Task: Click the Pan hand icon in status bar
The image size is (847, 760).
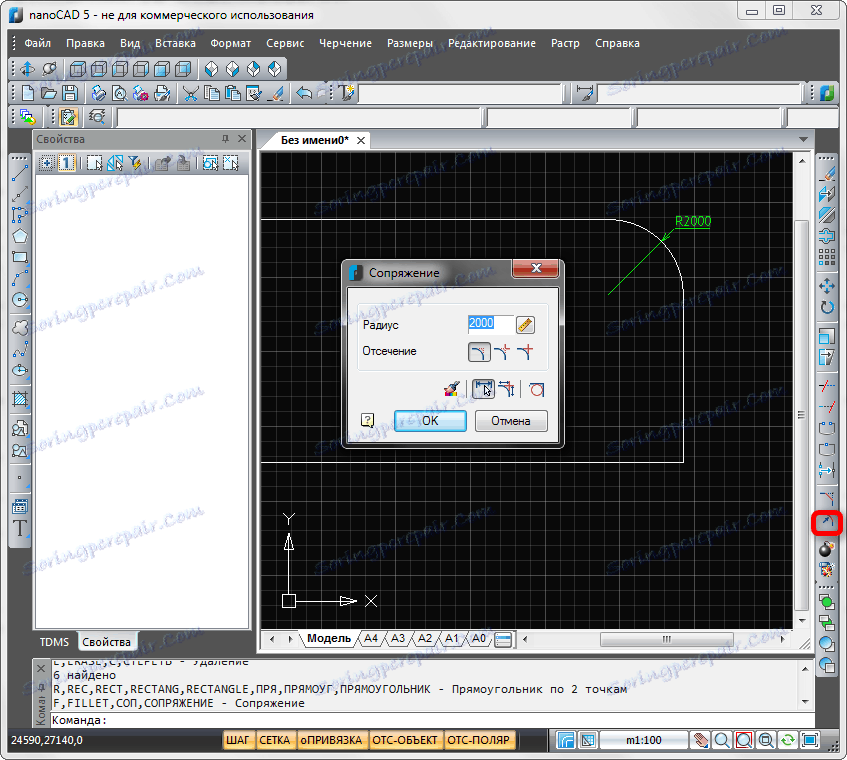Action: [x=701, y=741]
